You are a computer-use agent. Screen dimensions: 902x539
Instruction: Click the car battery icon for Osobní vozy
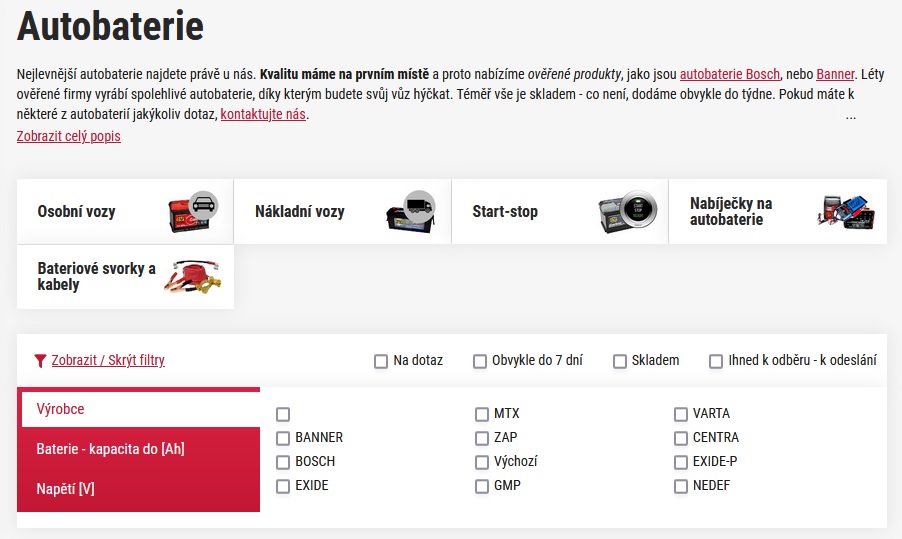tap(192, 211)
